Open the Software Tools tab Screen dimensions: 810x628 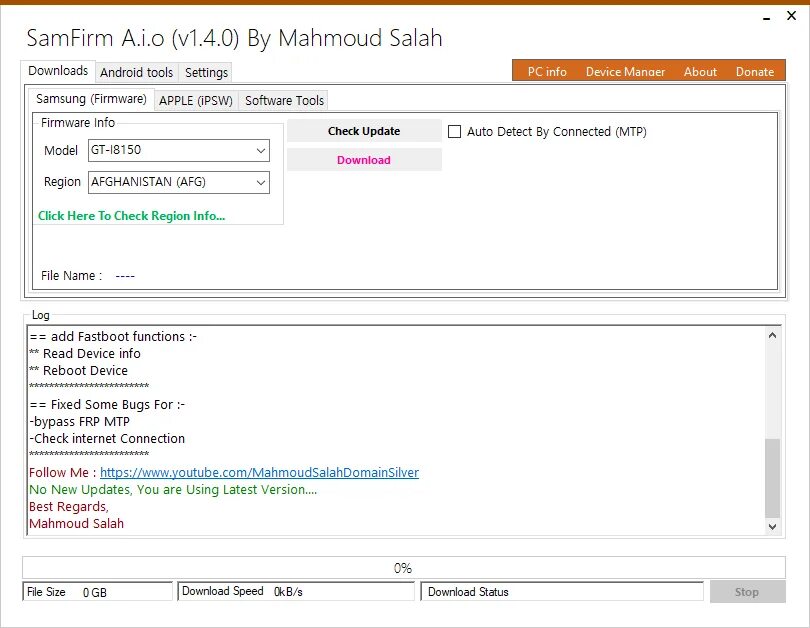(284, 100)
